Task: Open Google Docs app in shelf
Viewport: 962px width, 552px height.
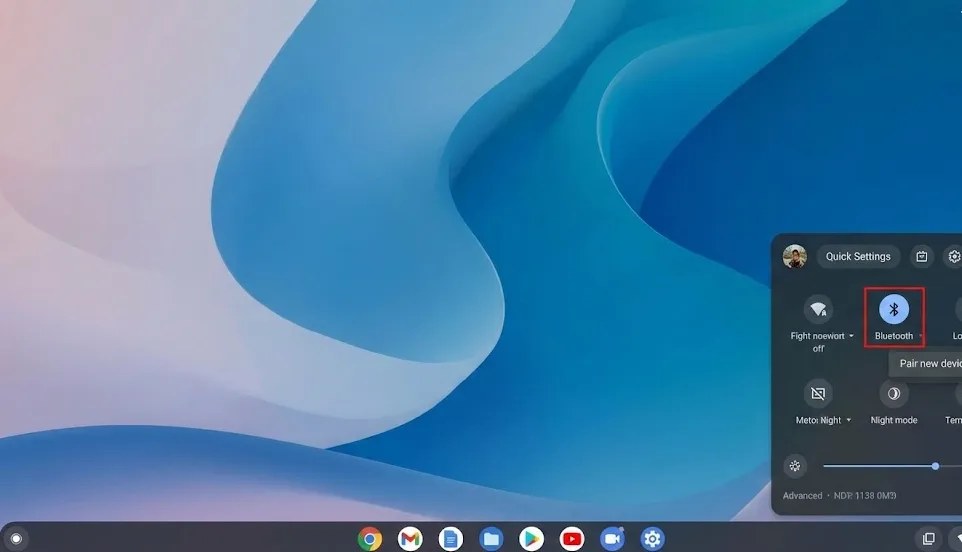Action: pyautogui.click(x=450, y=539)
